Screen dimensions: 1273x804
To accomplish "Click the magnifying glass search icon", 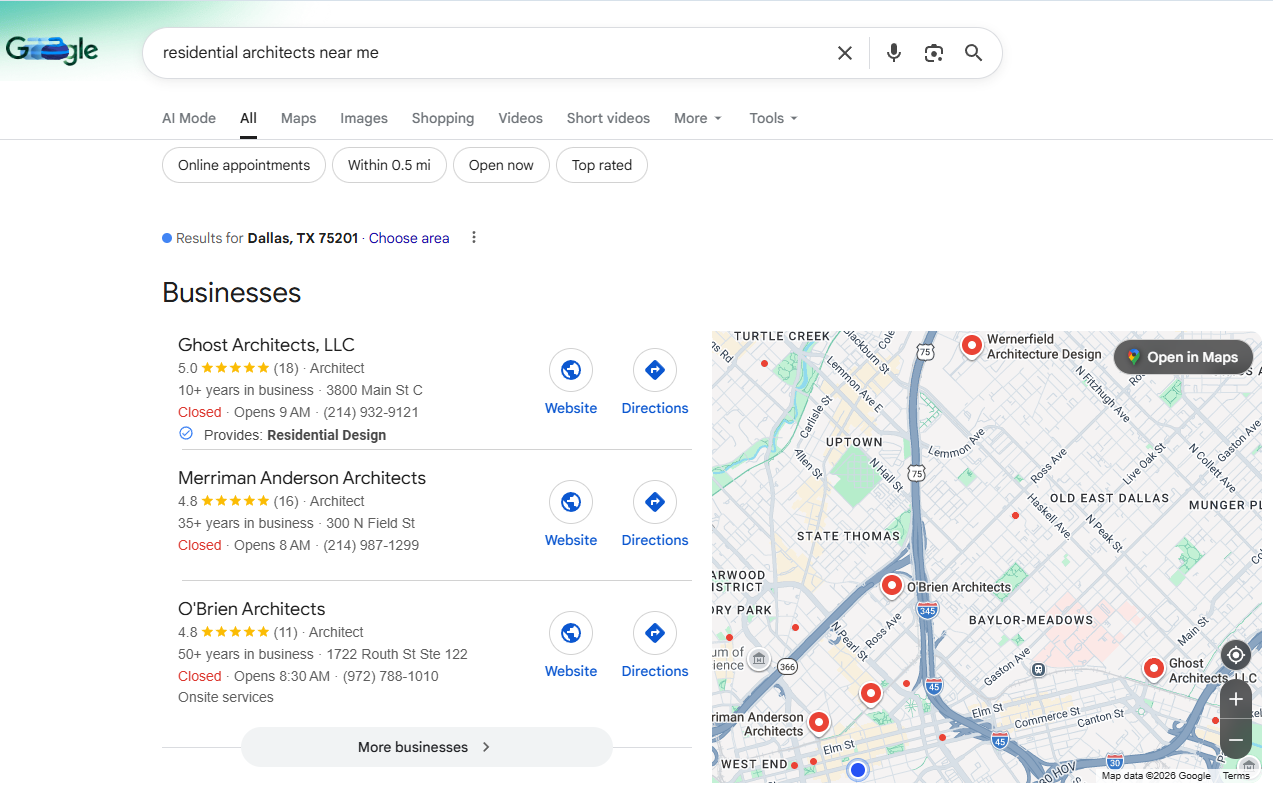I will [973, 53].
